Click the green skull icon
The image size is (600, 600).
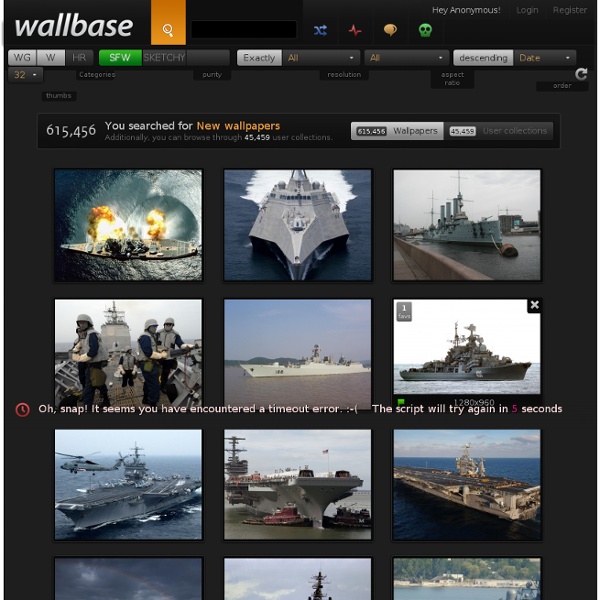pyautogui.click(x=425, y=30)
